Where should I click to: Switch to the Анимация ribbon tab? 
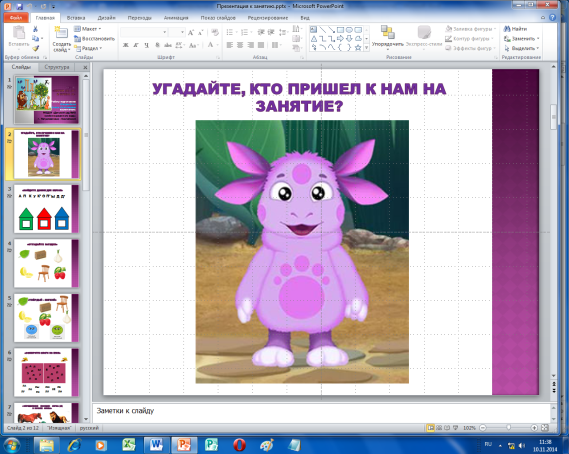pos(176,17)
